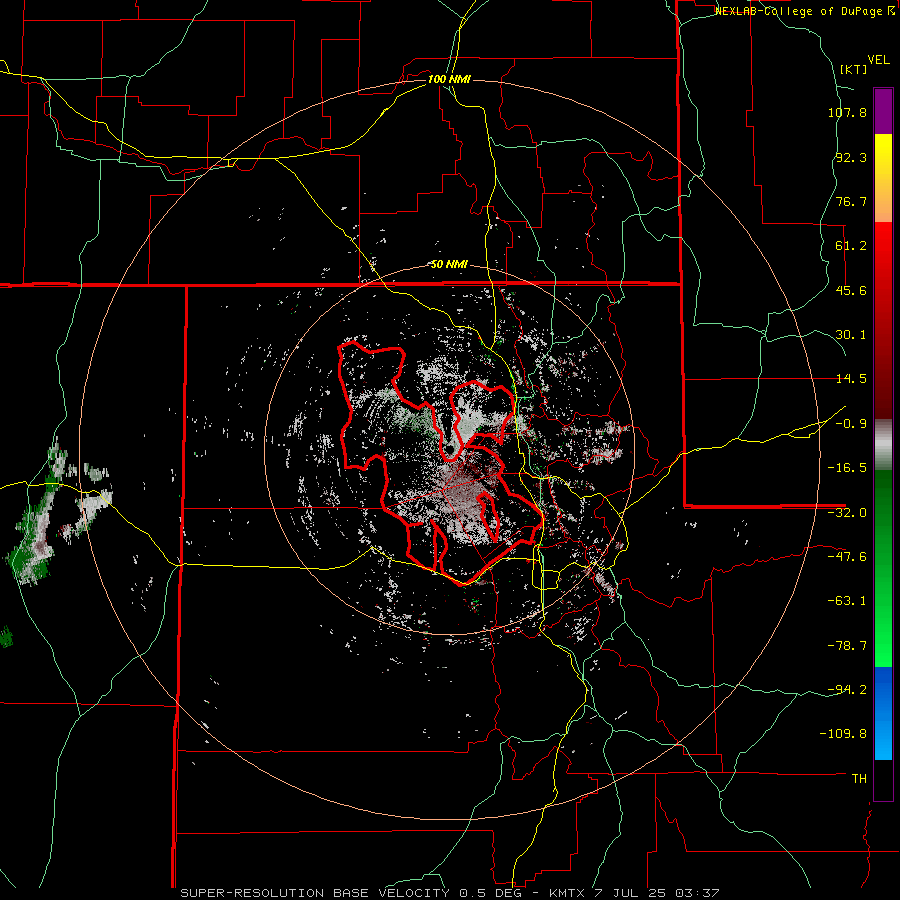Click the 03:37 timestamp in the caption
The image size is (900, 900).
click(x=697, y=893)
